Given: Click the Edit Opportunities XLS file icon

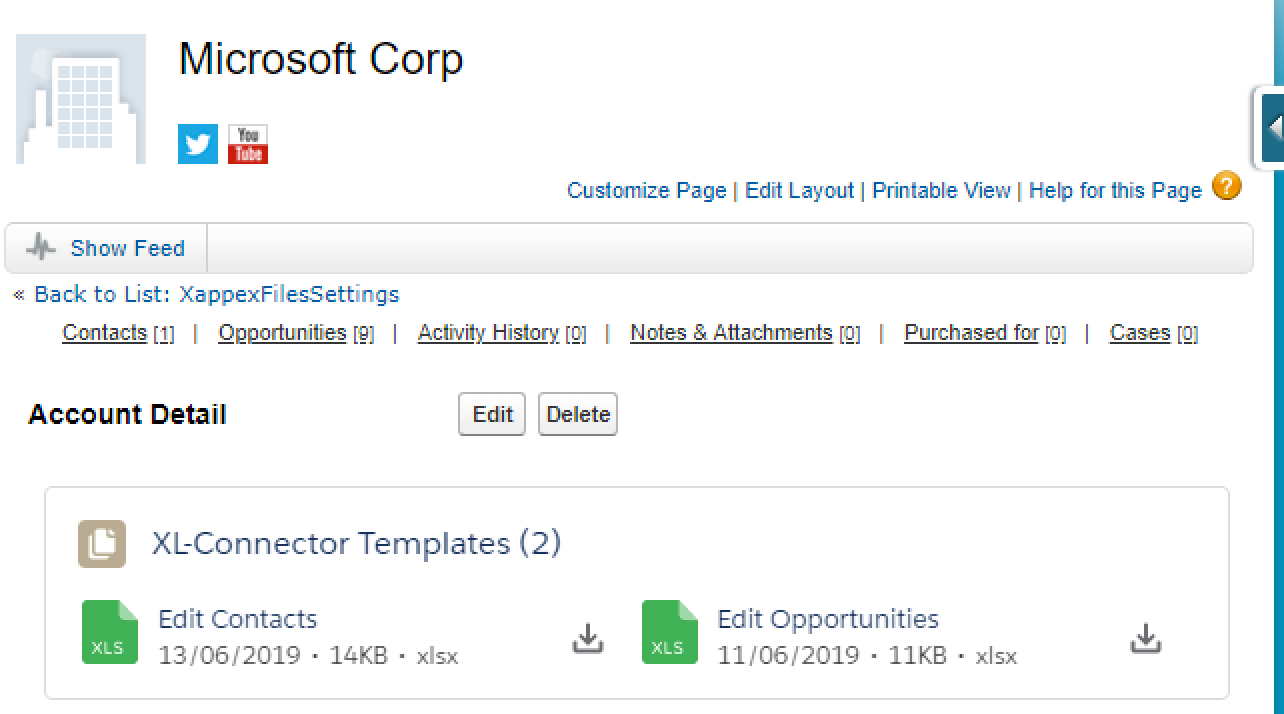Looking at the screenshot, I should [670, 632].
